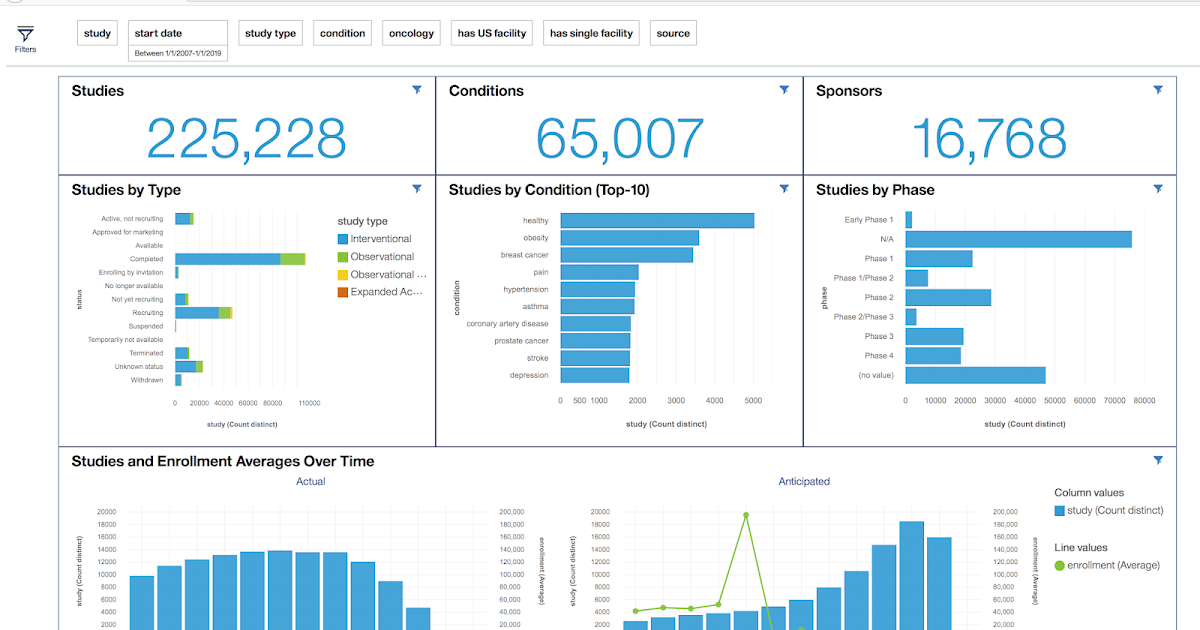
Task: Open the study type filter chip
Action: click(270, 32)
